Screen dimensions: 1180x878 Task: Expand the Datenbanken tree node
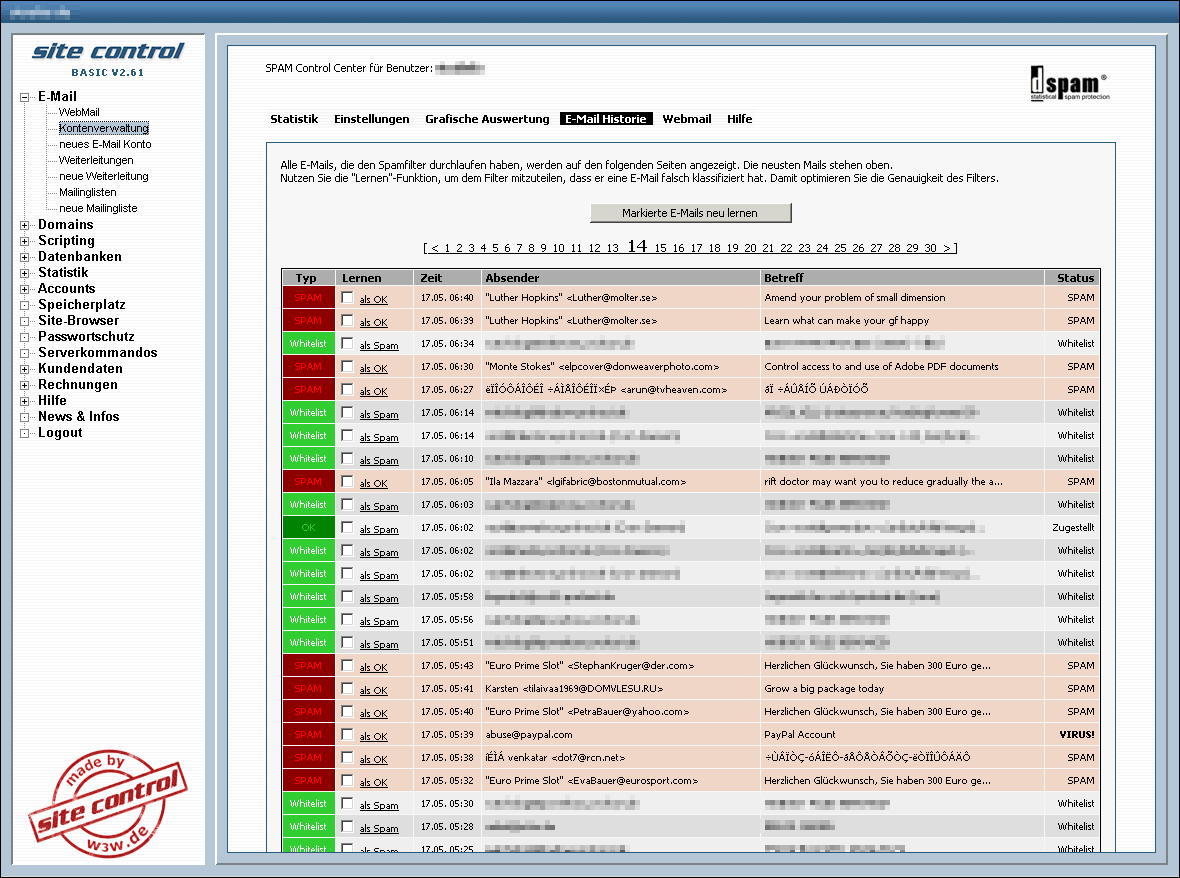[24, 257]
